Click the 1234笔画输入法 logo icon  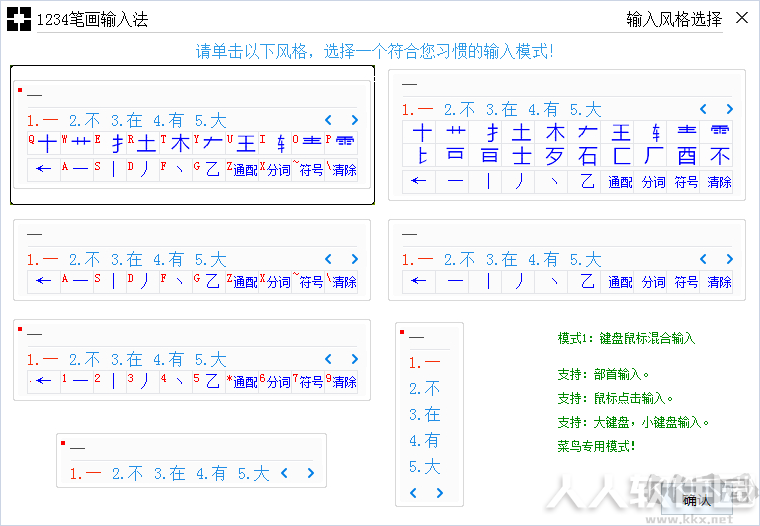[x=19, y=19]
